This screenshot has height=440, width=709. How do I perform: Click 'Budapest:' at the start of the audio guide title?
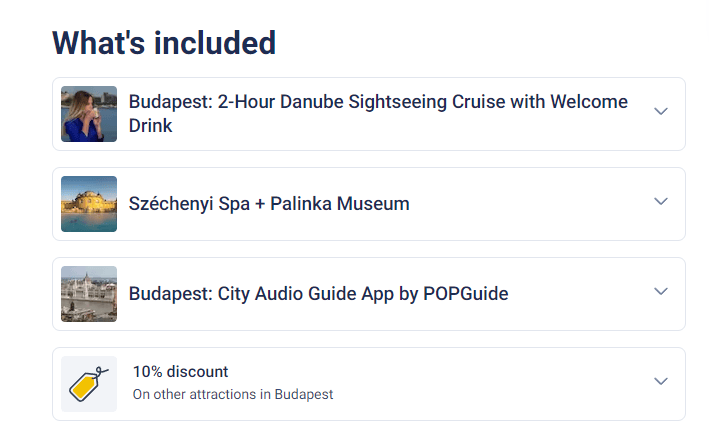[170, 293]
